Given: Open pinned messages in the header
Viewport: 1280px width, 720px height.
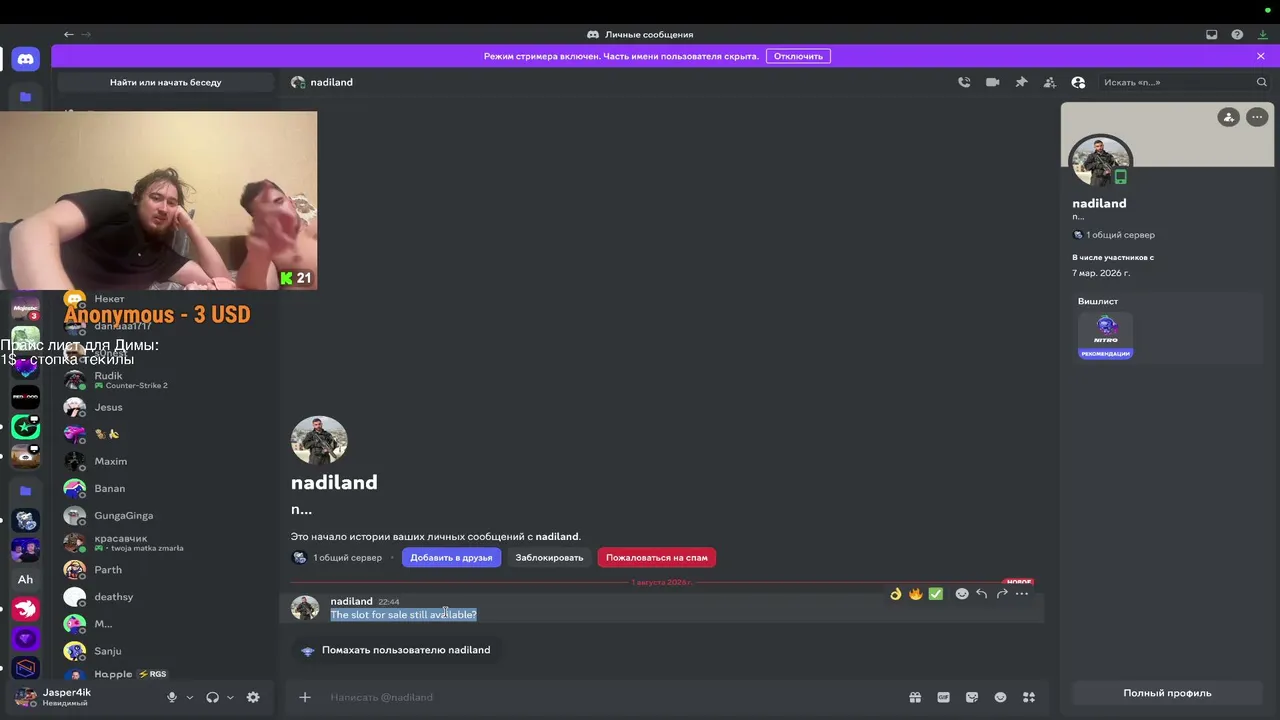Looking at the screenshot, I should [1021, 82].
